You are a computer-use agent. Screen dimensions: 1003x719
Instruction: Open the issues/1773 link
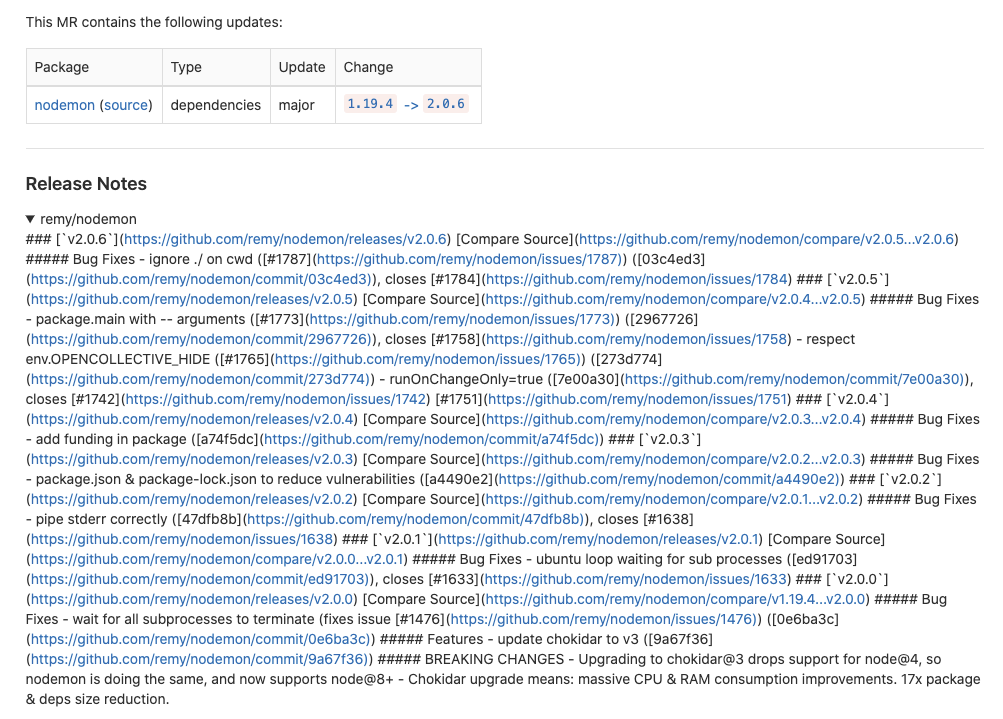pyautogui.click(x=461, y=319)
